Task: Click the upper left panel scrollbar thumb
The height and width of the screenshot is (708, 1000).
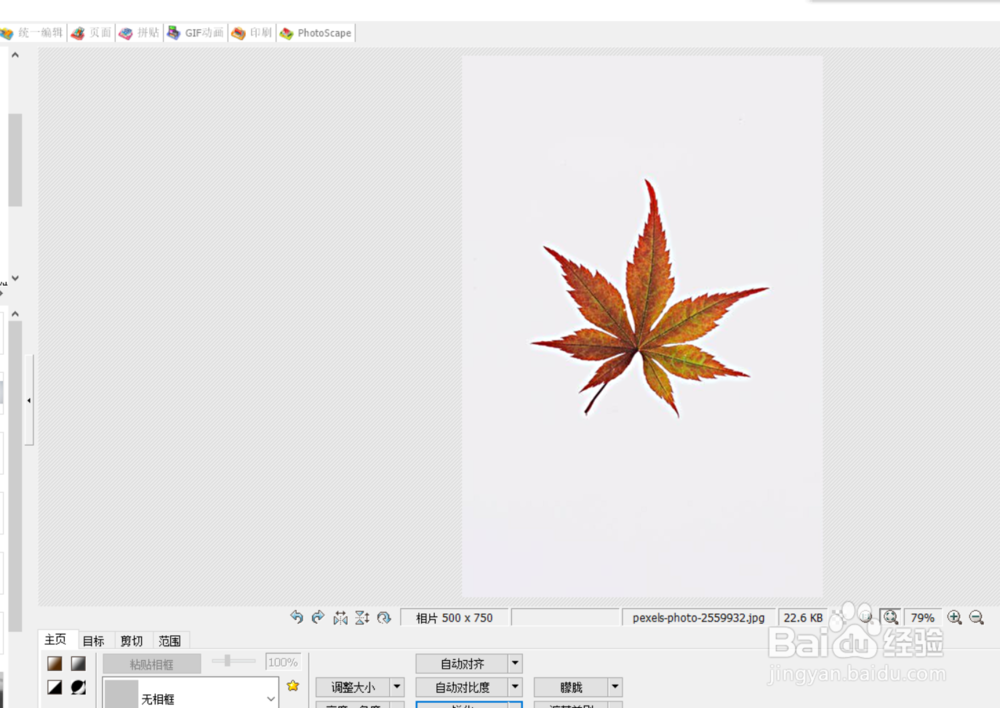Action: [15, 160]
